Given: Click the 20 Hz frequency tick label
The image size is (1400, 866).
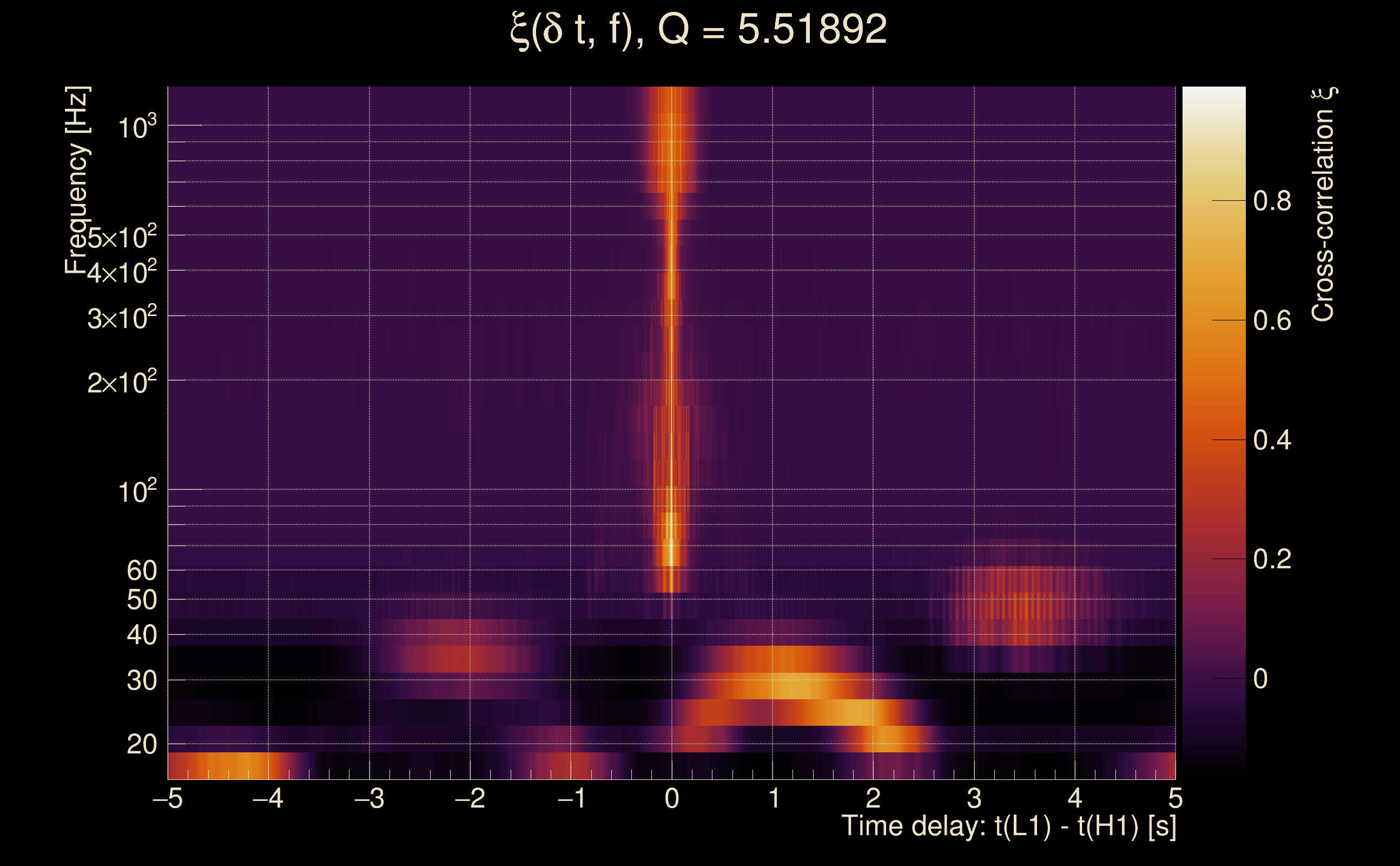Looking at the screenshot, I should 141,745.
